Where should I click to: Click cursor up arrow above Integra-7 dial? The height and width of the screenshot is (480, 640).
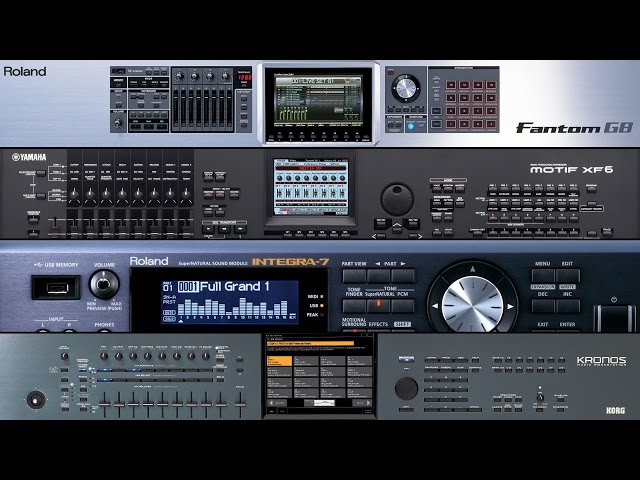click(472, 269)
